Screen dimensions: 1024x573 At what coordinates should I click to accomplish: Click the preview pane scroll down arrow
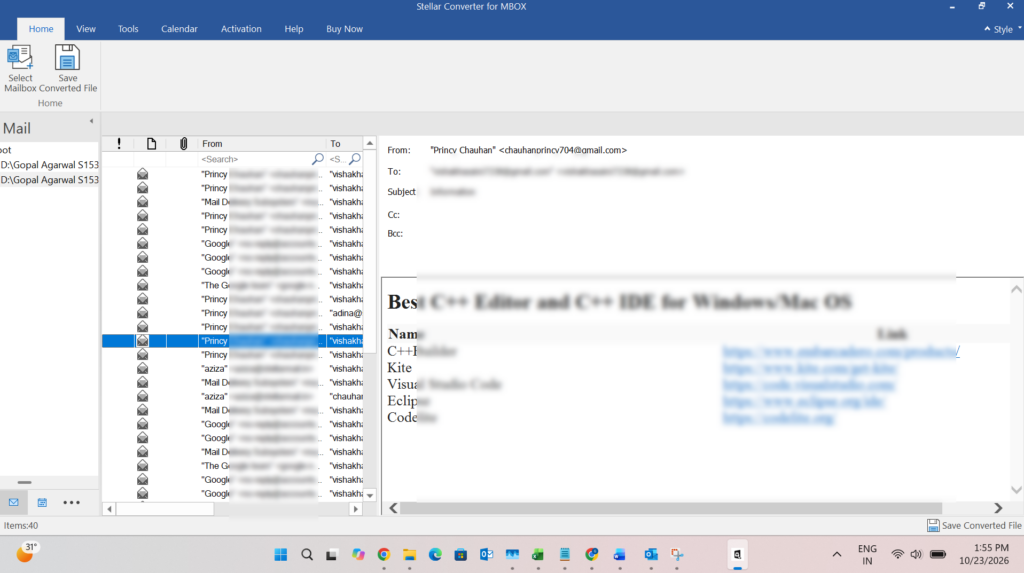point(1016,489)
